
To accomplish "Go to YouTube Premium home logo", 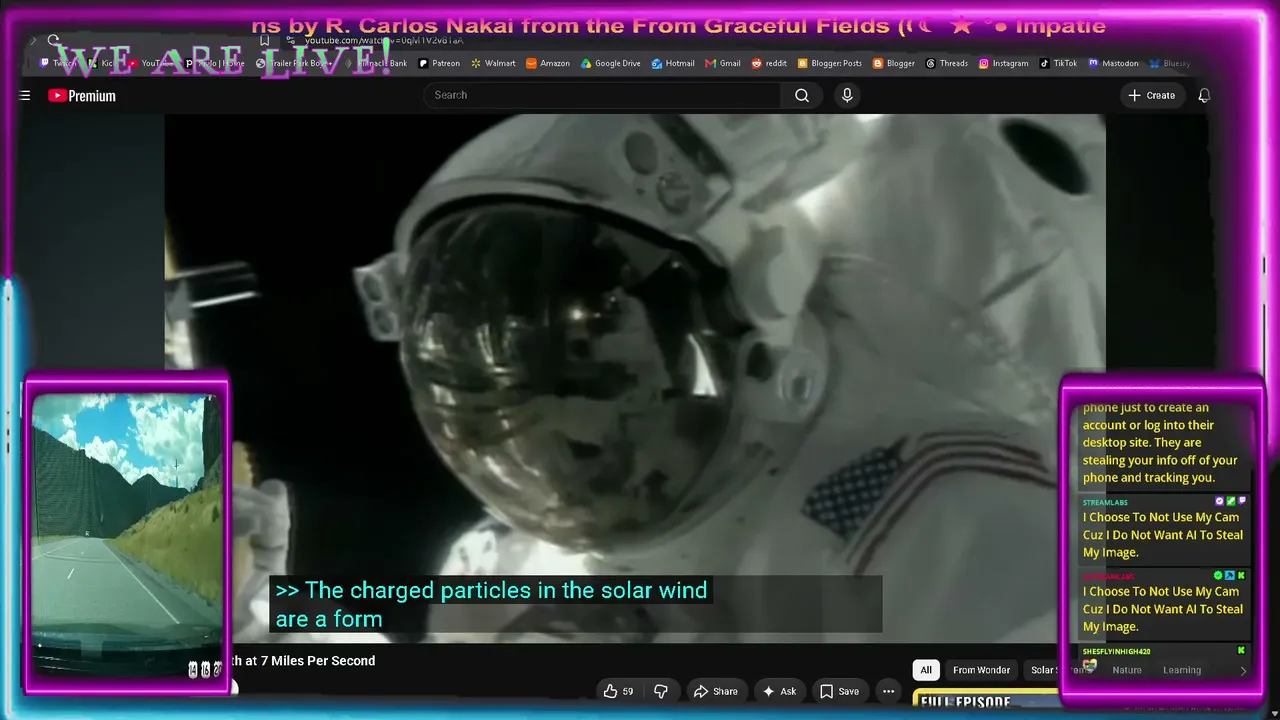I will coord(82,96).
